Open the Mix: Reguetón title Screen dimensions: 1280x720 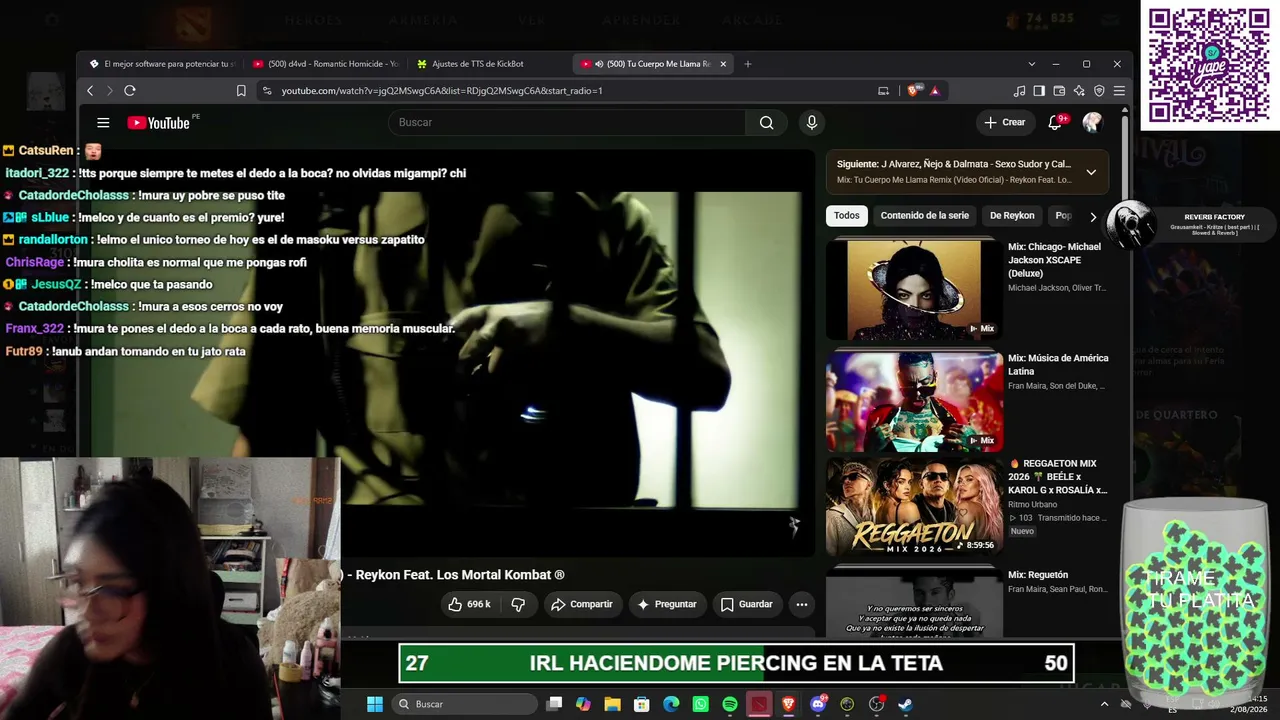pos(1038,575)
